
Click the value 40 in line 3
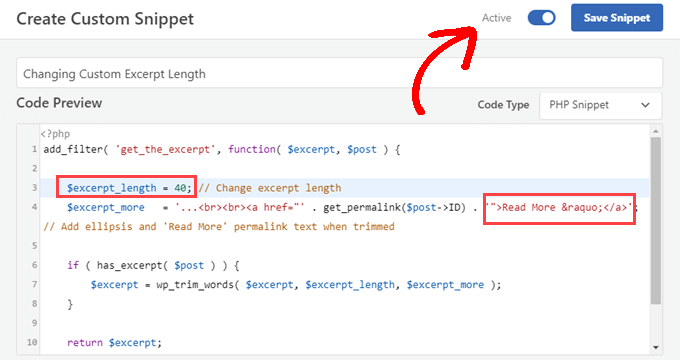[x=180, y=188]
